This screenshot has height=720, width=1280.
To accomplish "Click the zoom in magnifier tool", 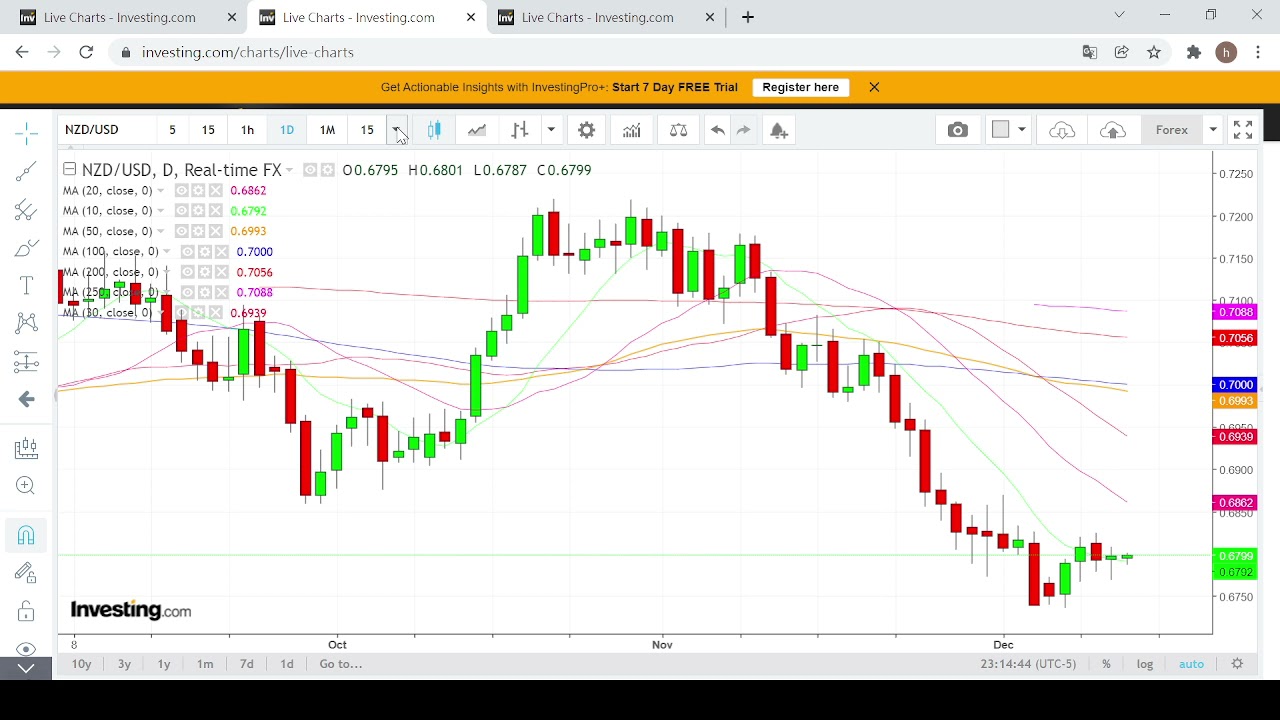I will coord(26,486).
